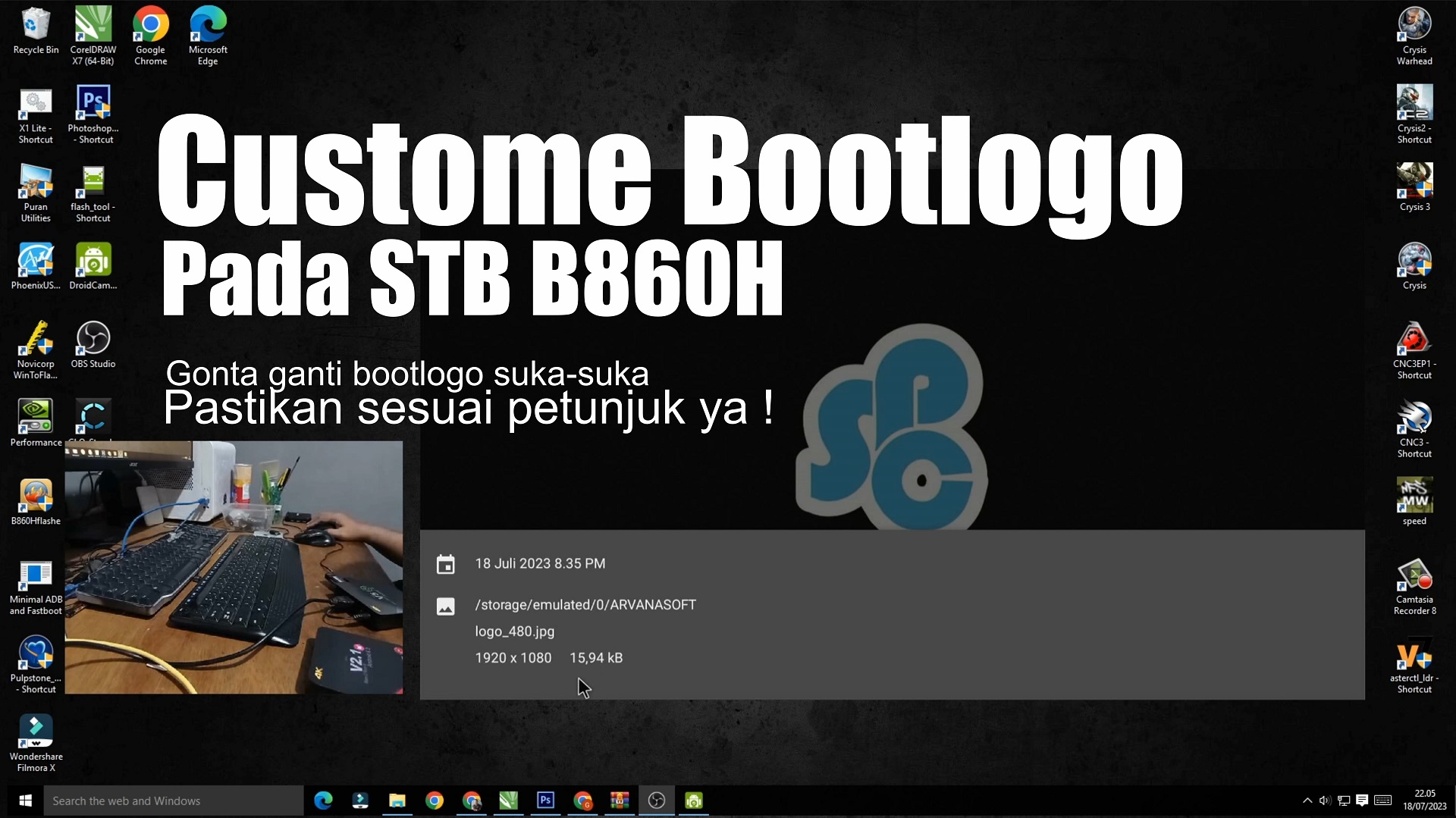Launch Photoshop from the taskbar
The height and width of the screenshot is (818, 1456).
pyautogui.click(x=545, y=801)
